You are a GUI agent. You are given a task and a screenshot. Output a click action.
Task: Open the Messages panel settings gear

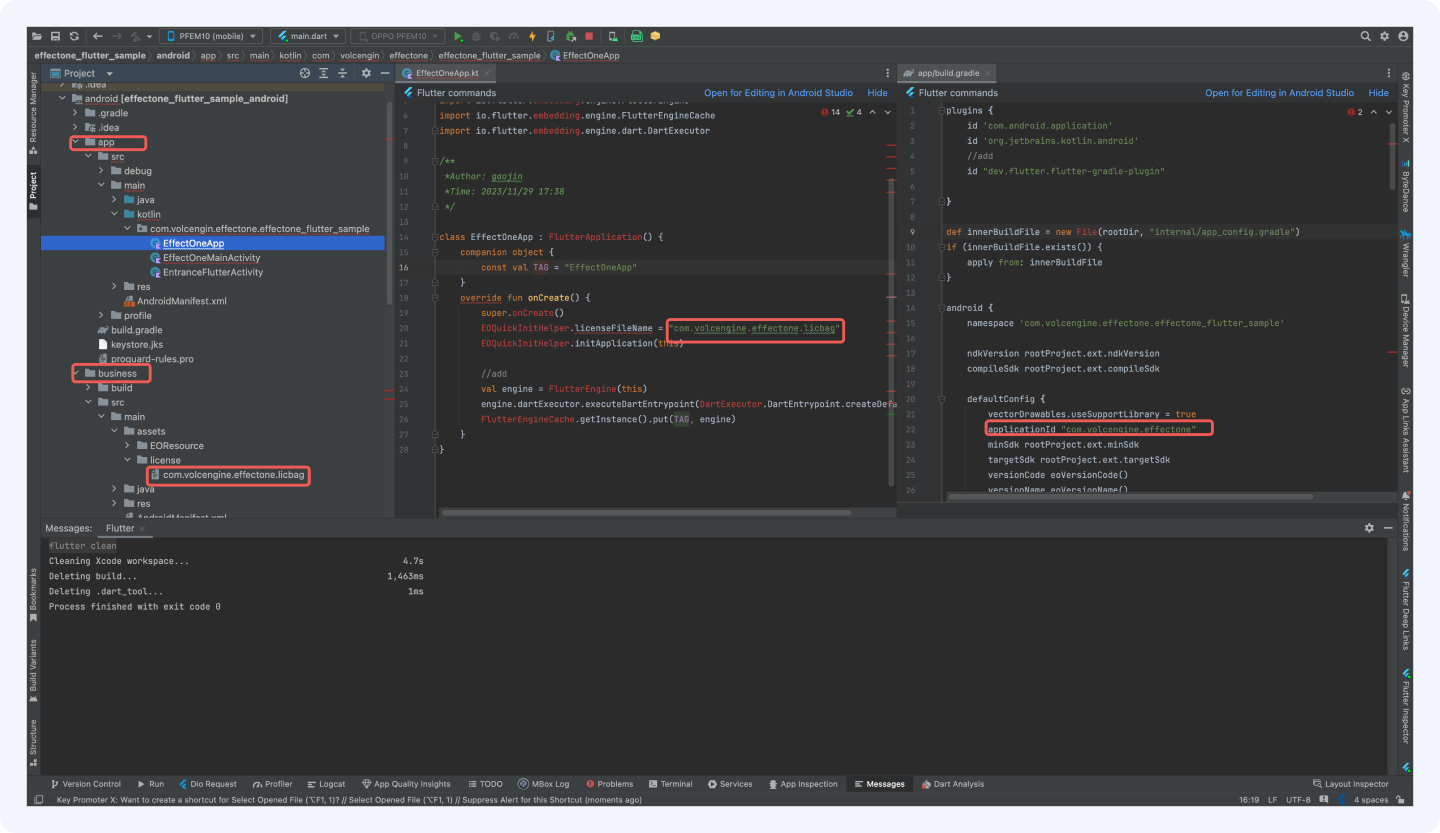point(1369,528)
